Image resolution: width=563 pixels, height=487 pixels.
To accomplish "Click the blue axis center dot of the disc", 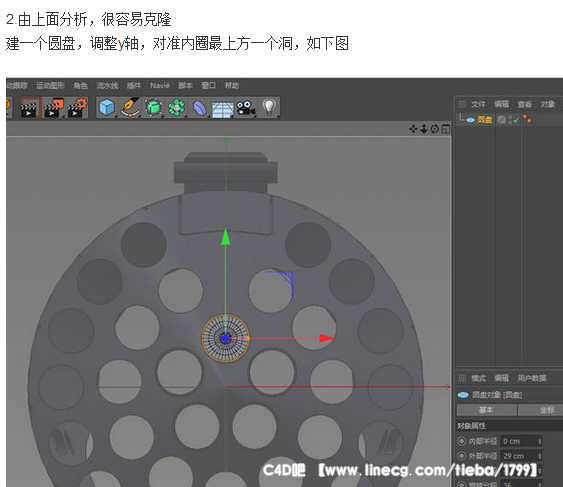I will coord(225,338).
